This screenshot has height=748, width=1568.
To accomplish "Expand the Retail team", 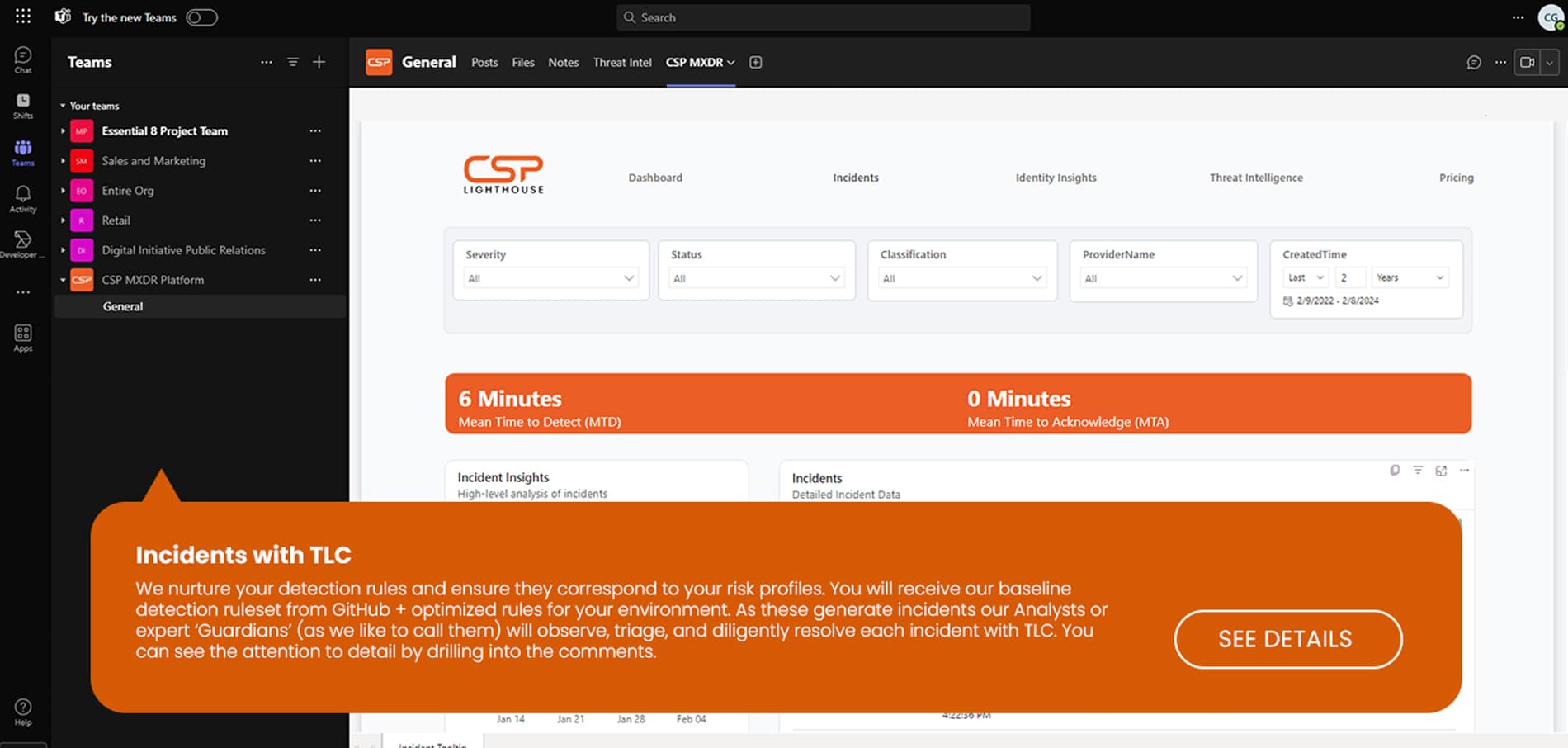I will click(63, 220).
